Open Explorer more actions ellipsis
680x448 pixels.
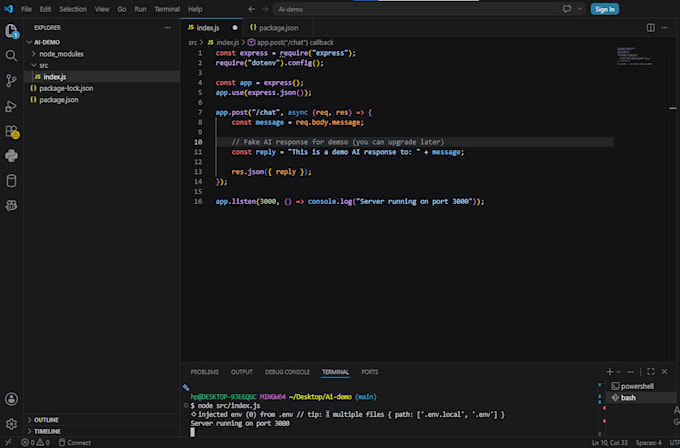click(x=168, y=28)
